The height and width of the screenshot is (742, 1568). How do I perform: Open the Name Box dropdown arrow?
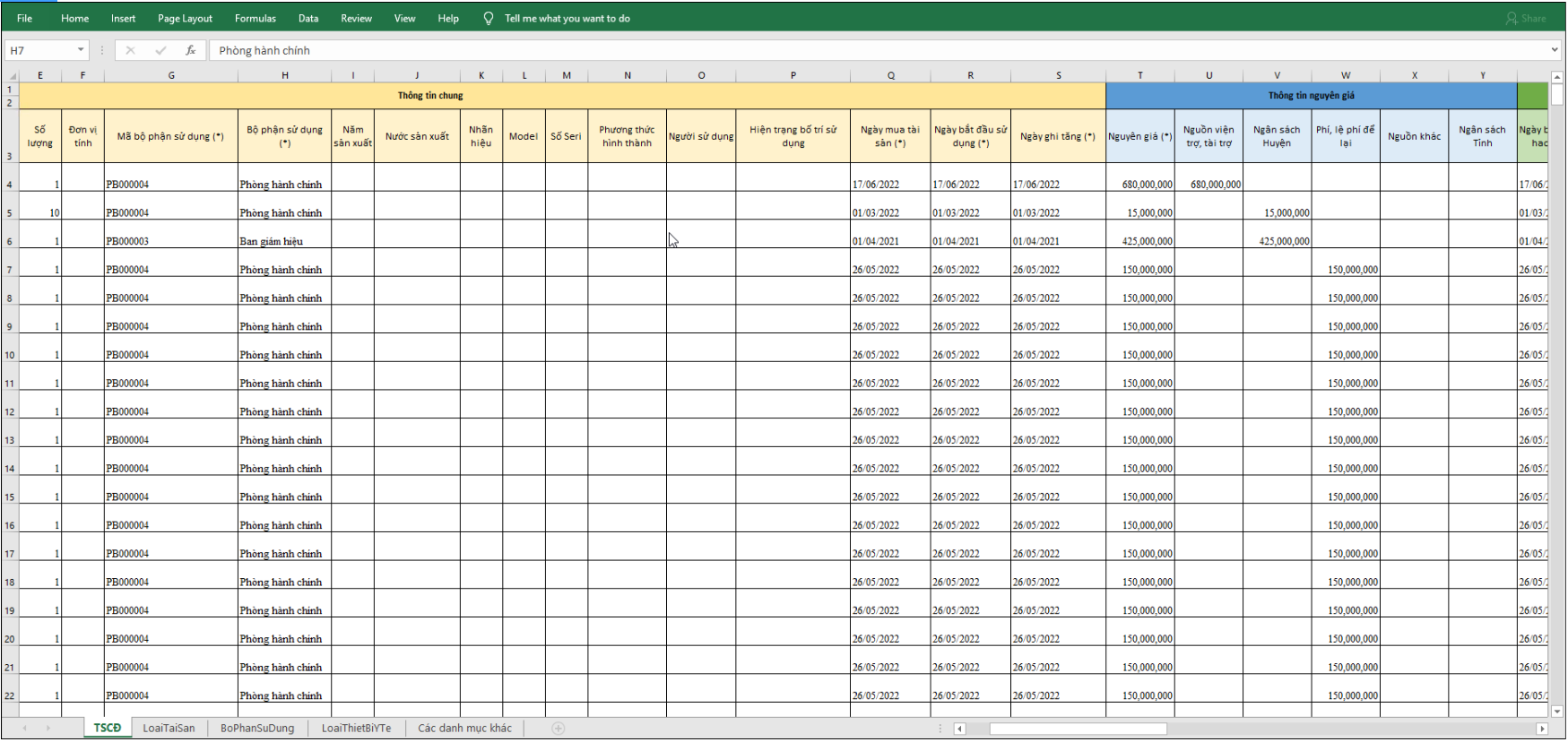(x=81, y=50)
